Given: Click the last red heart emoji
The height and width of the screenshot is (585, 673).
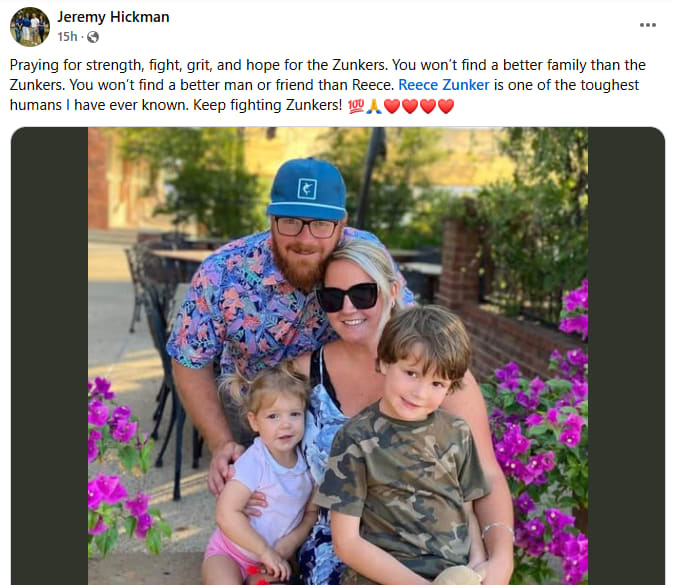Looking at the screenshot, I should [x=446, y=106].
